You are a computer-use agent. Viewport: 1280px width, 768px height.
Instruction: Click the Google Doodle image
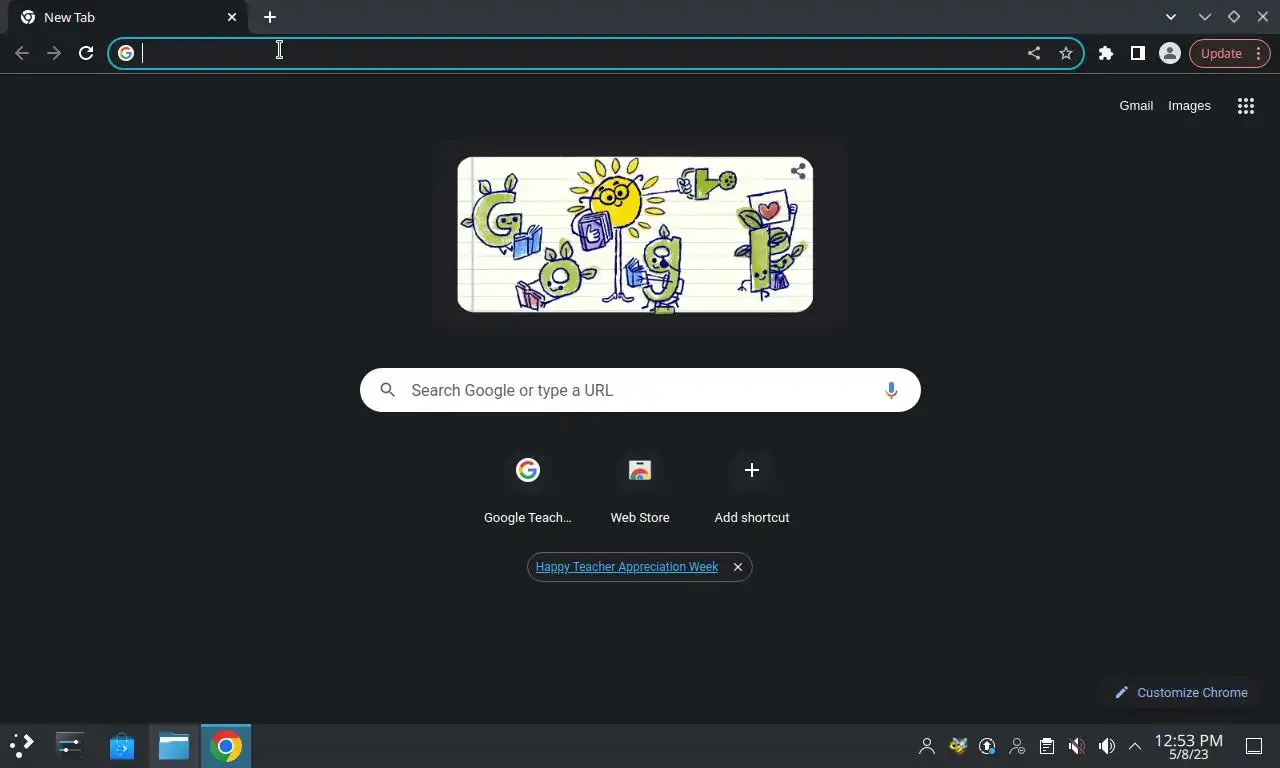(635, 234)
